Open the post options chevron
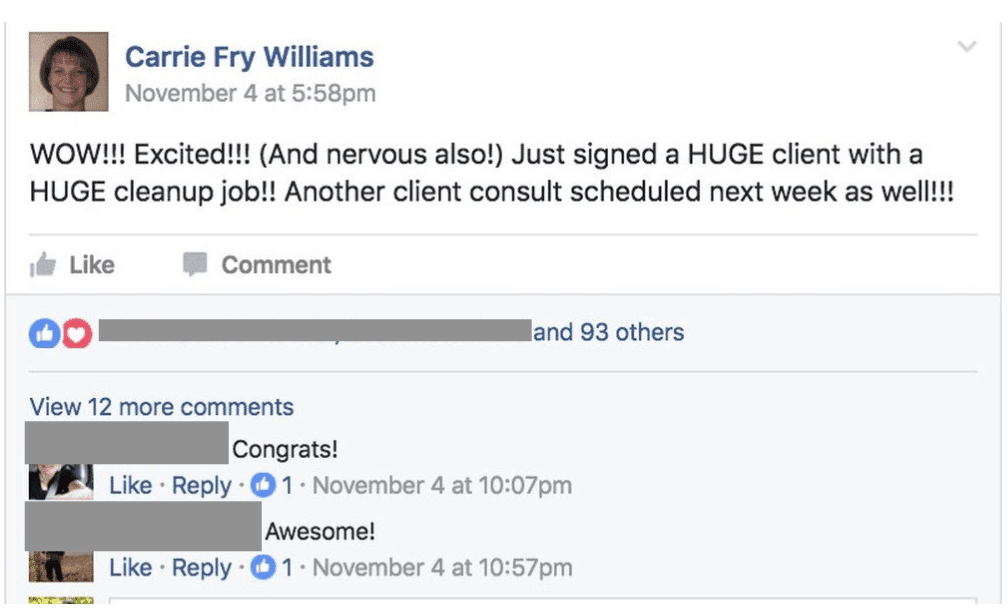The height and width of the screenshot is (608, 1008). pos(965,45)
